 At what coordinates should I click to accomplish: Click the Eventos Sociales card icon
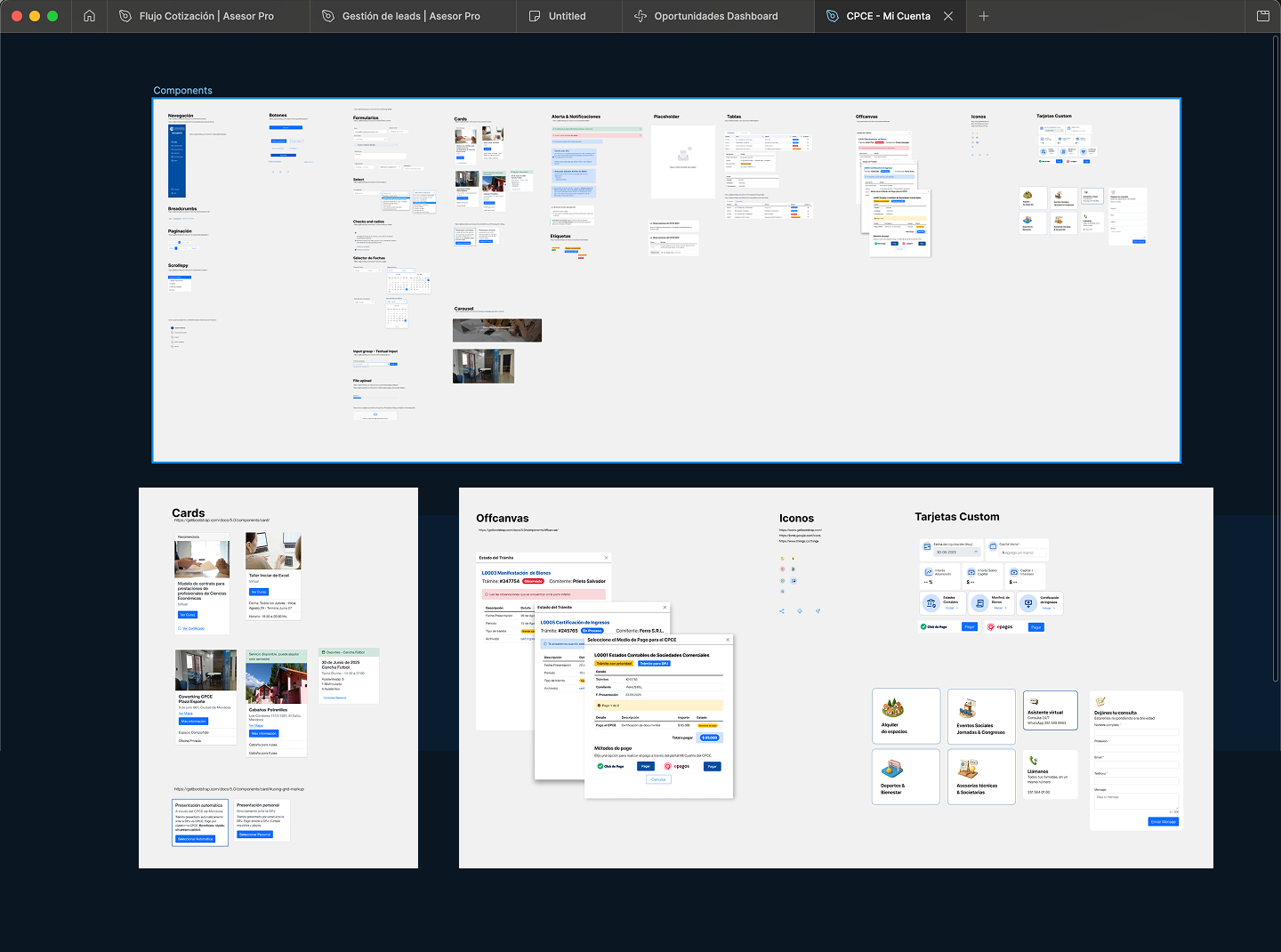click(x=968, y=709)
